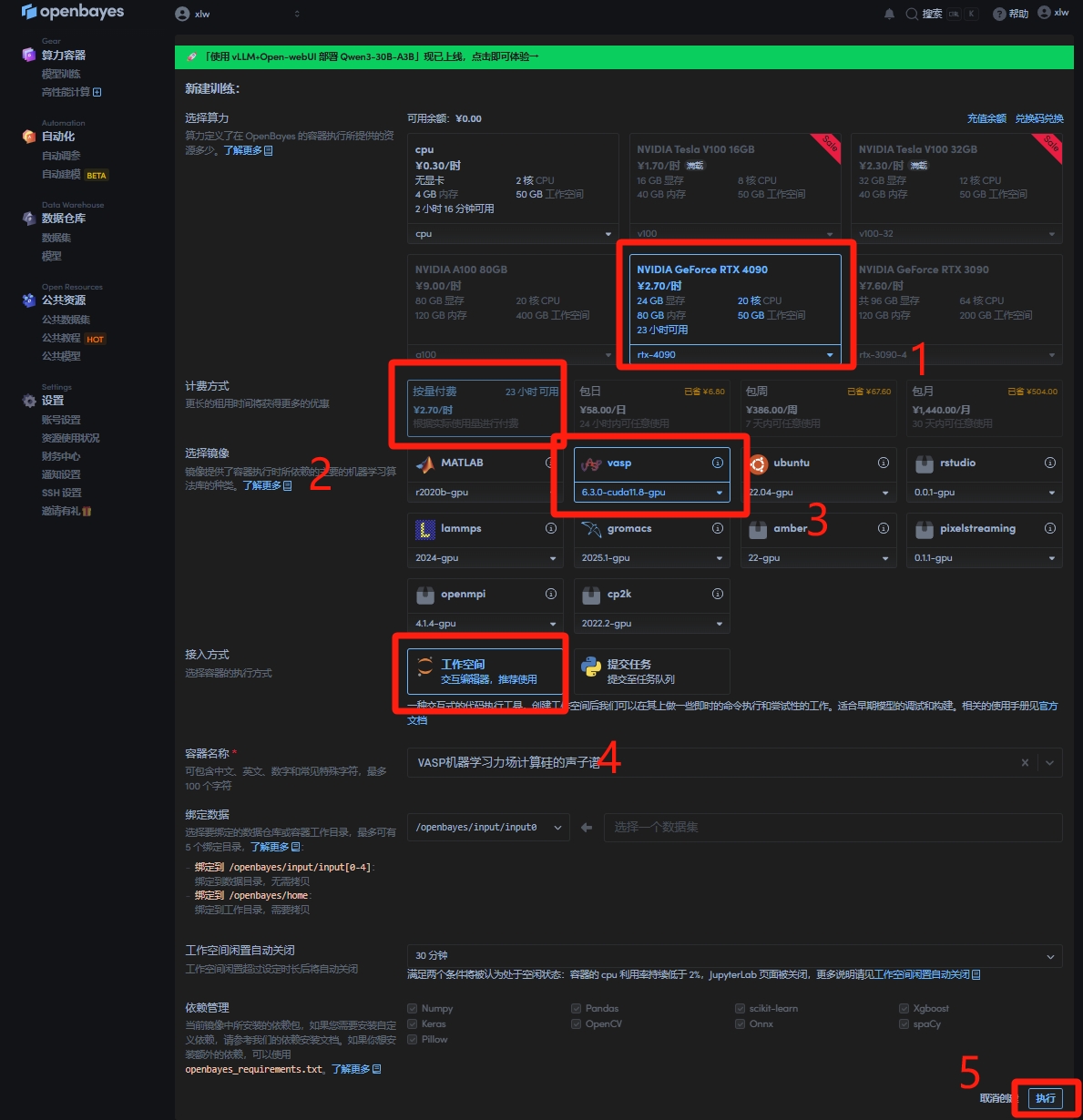Click the notification bell icon
The height and width of the screenshot is (1120, 1083).
(889, 14)
